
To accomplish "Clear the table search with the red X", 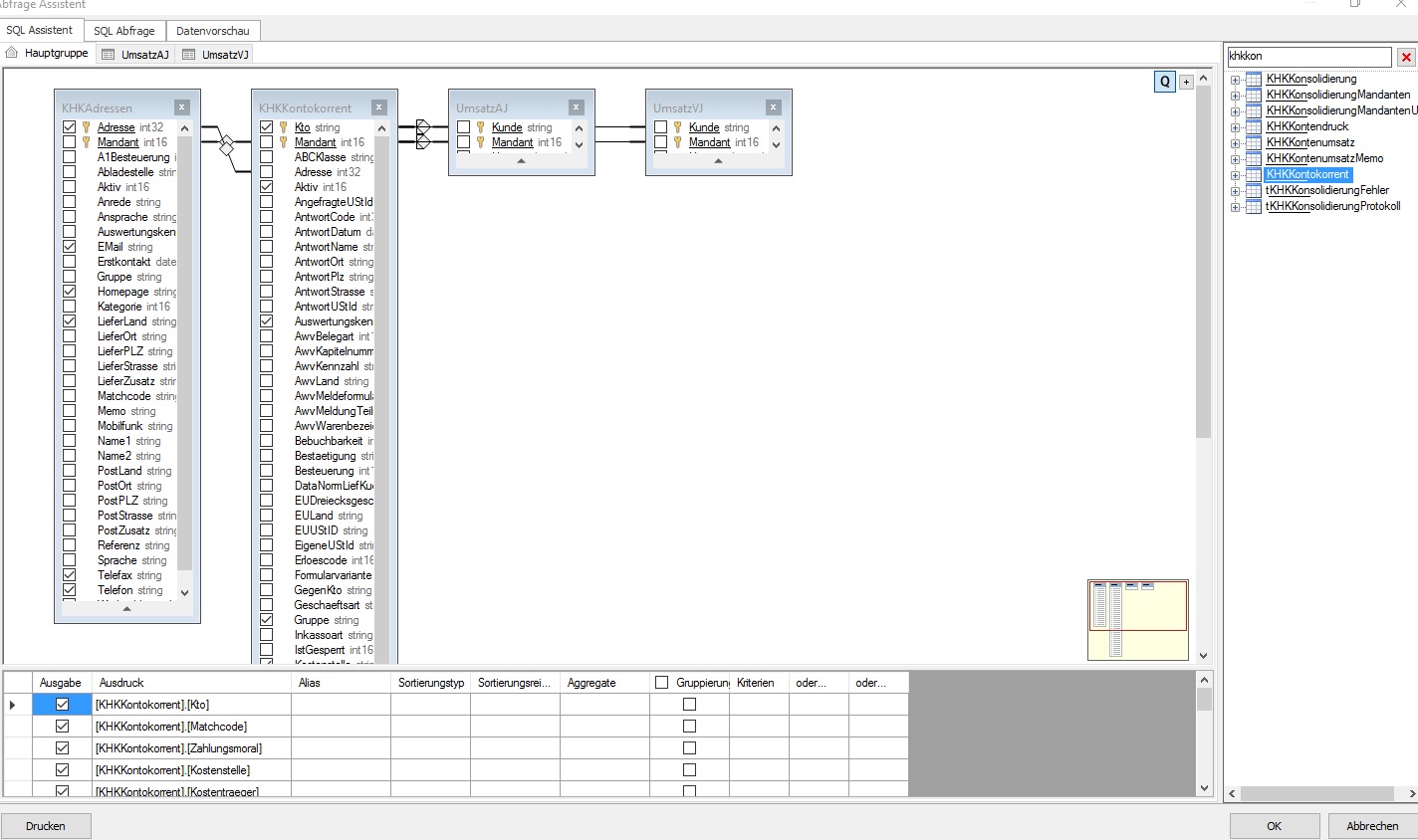I will (1406, 57).
